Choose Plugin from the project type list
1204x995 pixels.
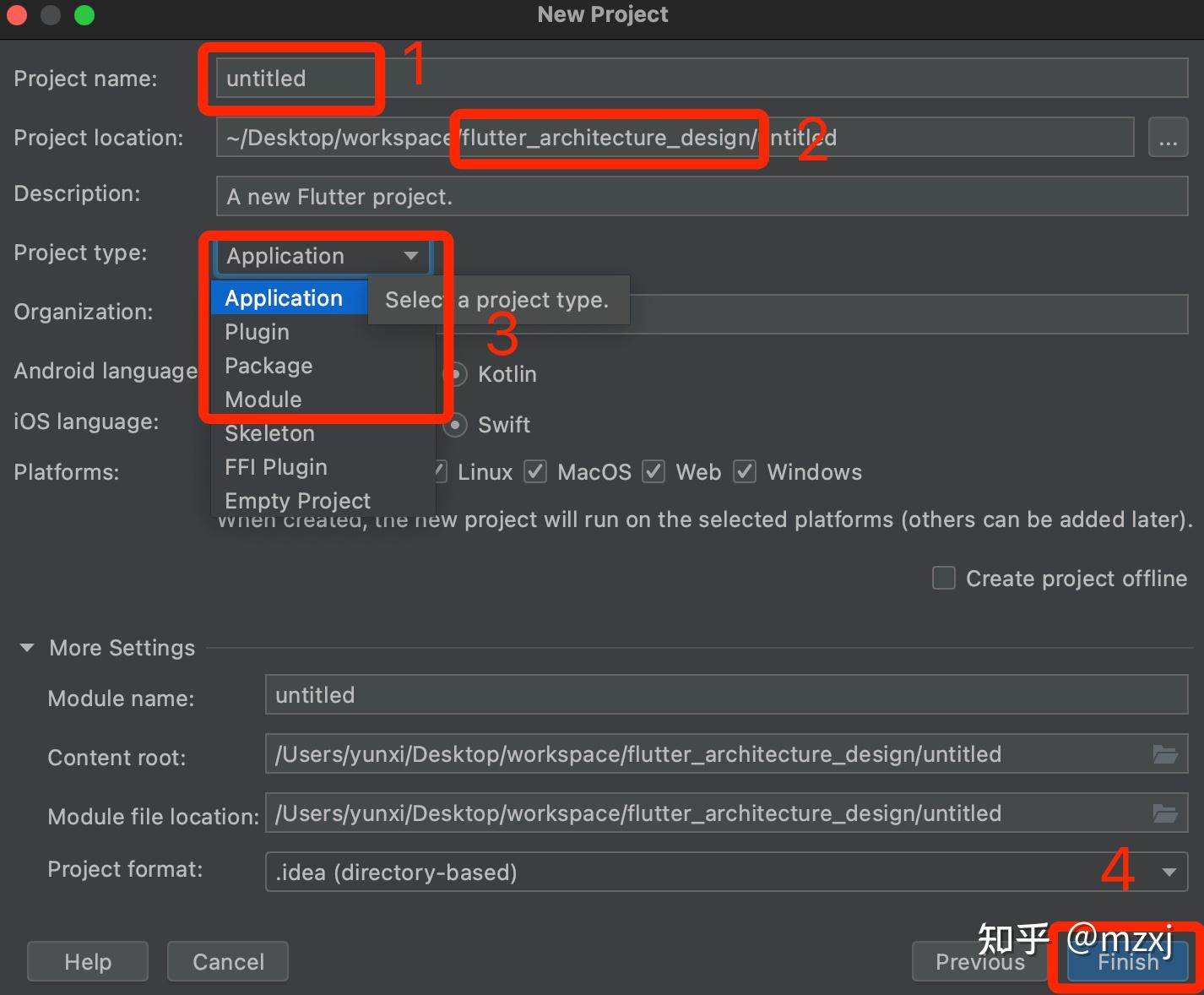coord(258,332)
